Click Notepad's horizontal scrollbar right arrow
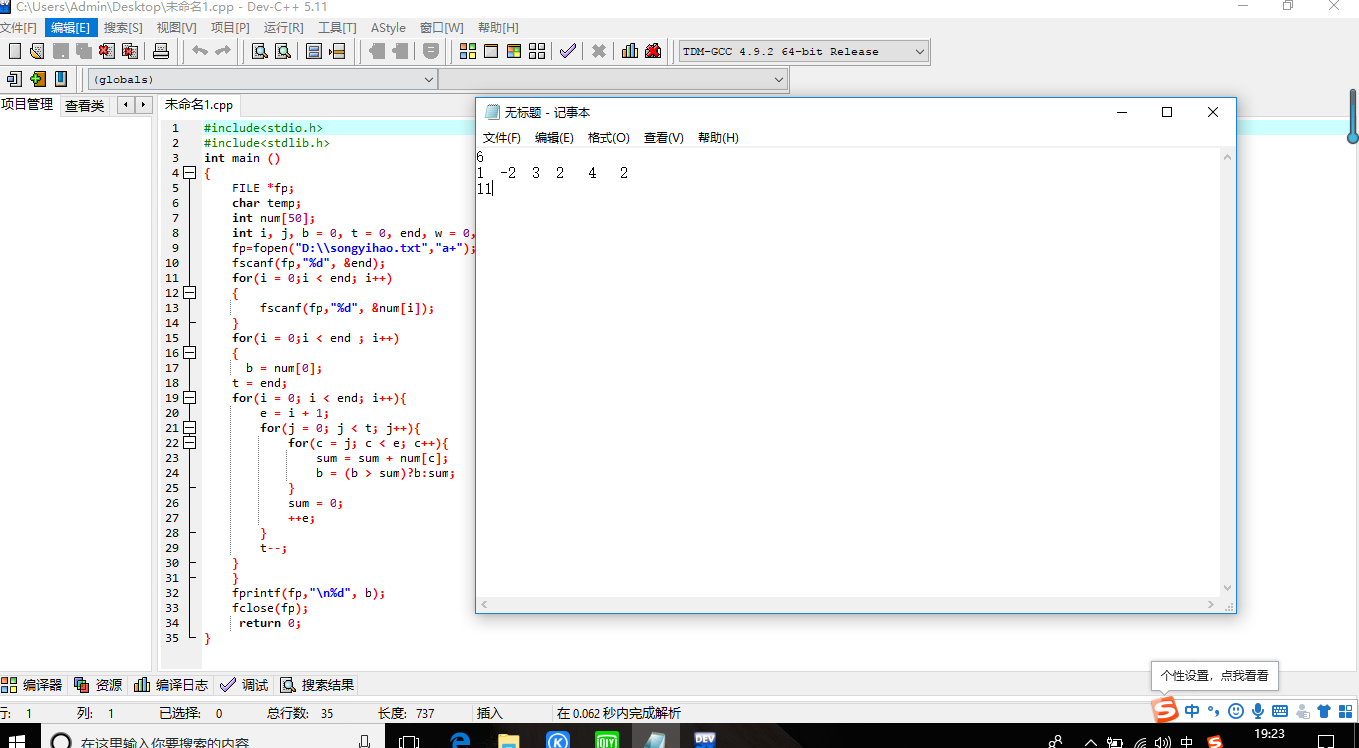 [1213, 605]
